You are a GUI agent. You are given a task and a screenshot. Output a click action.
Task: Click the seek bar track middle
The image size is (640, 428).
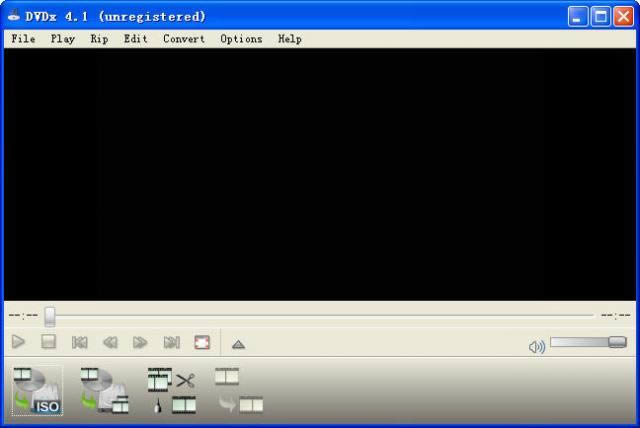point(321,315)
